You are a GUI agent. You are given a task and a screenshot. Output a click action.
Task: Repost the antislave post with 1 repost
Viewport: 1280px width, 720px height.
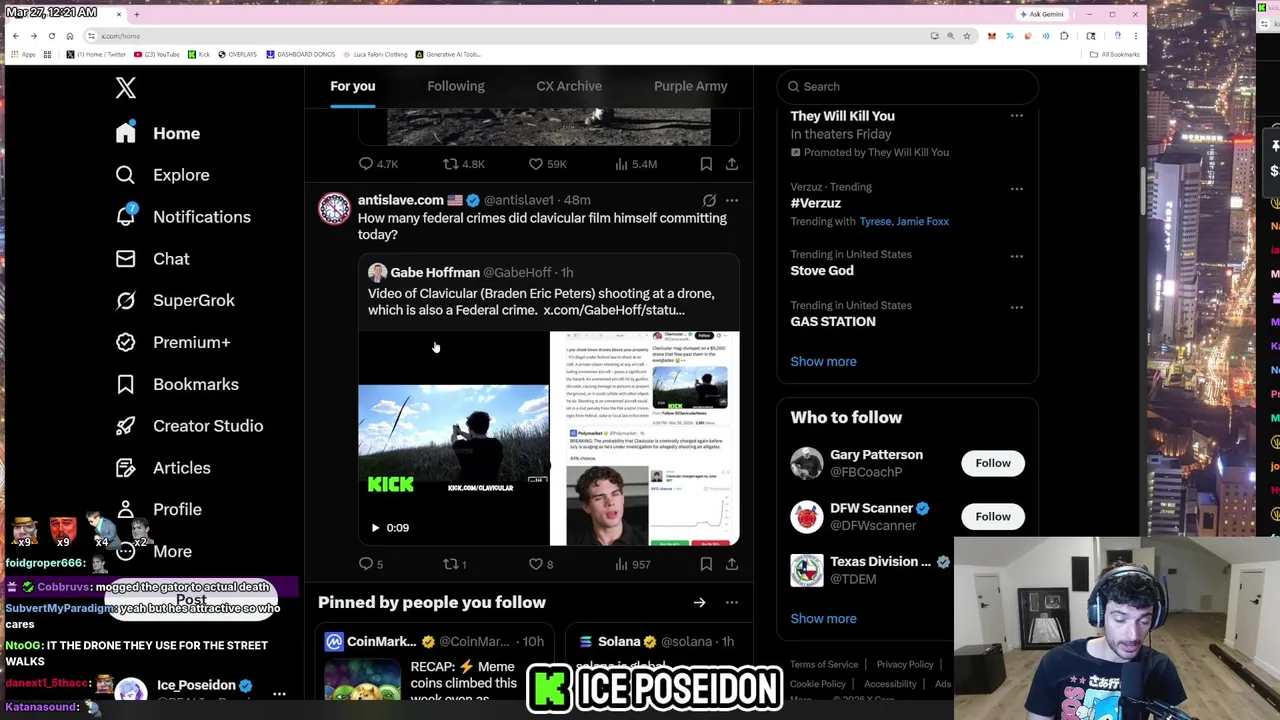(451, 564)
